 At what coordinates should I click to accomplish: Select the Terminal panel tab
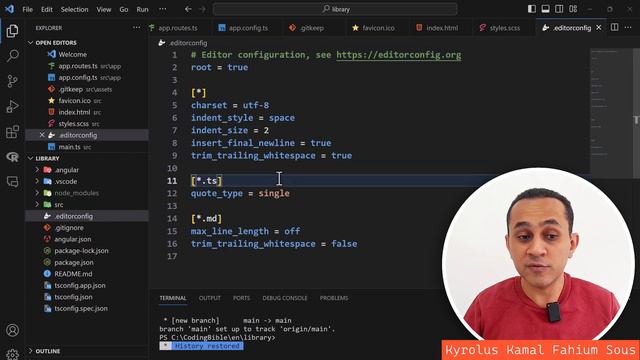tap(173, 298)
